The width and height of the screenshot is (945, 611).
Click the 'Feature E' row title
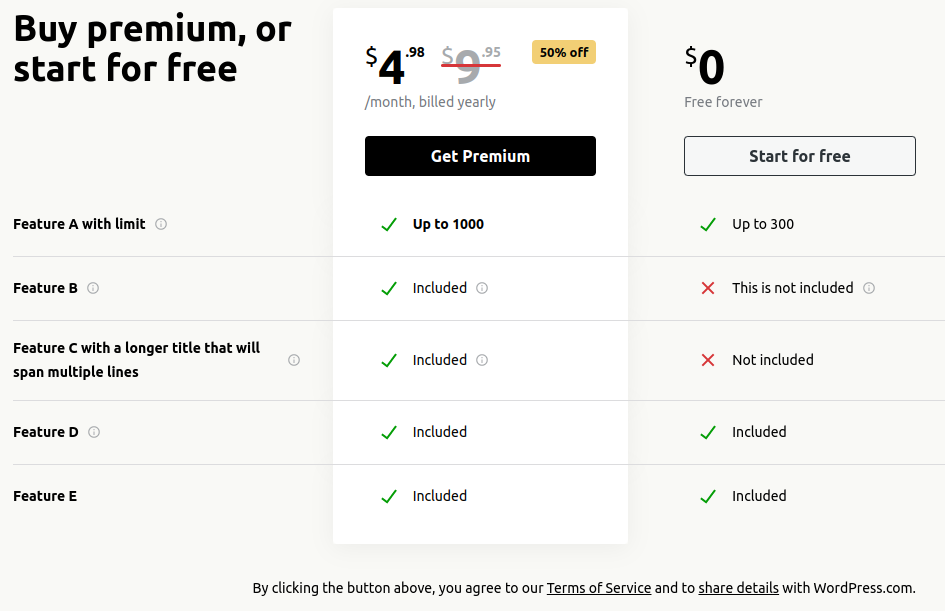point(45,496)
